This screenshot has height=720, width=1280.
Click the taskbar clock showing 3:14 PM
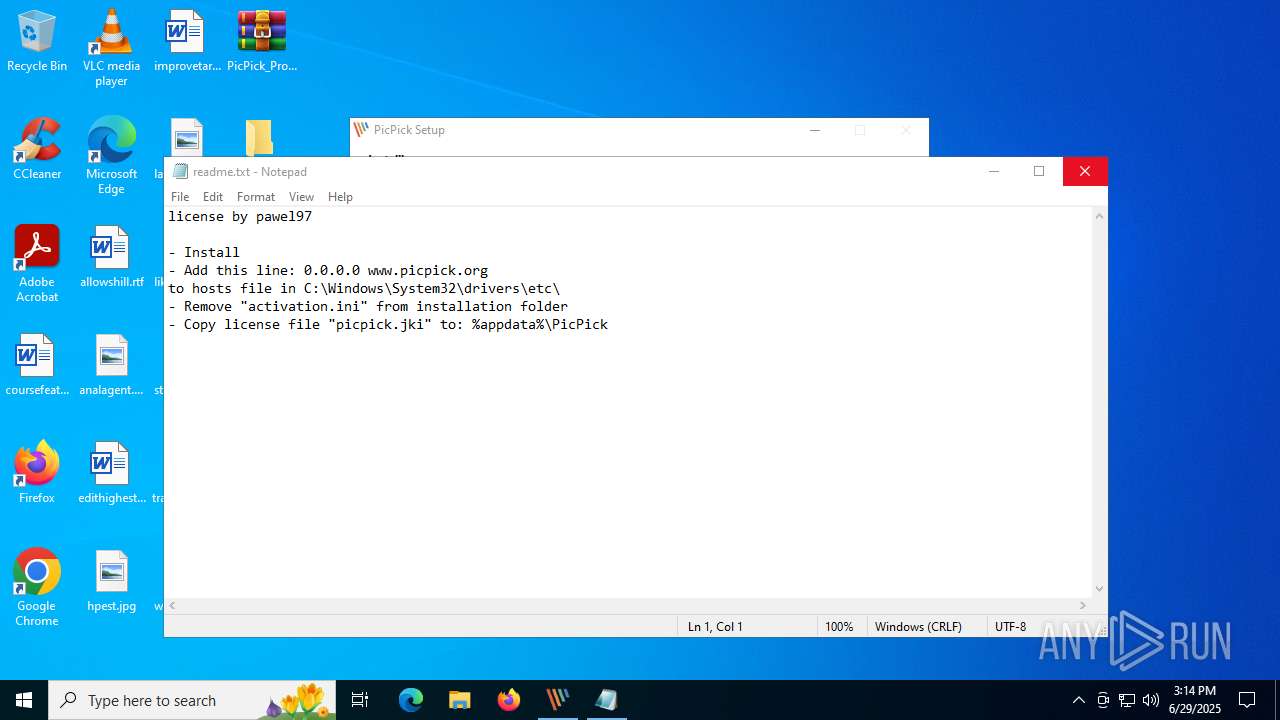(1195, 700)
